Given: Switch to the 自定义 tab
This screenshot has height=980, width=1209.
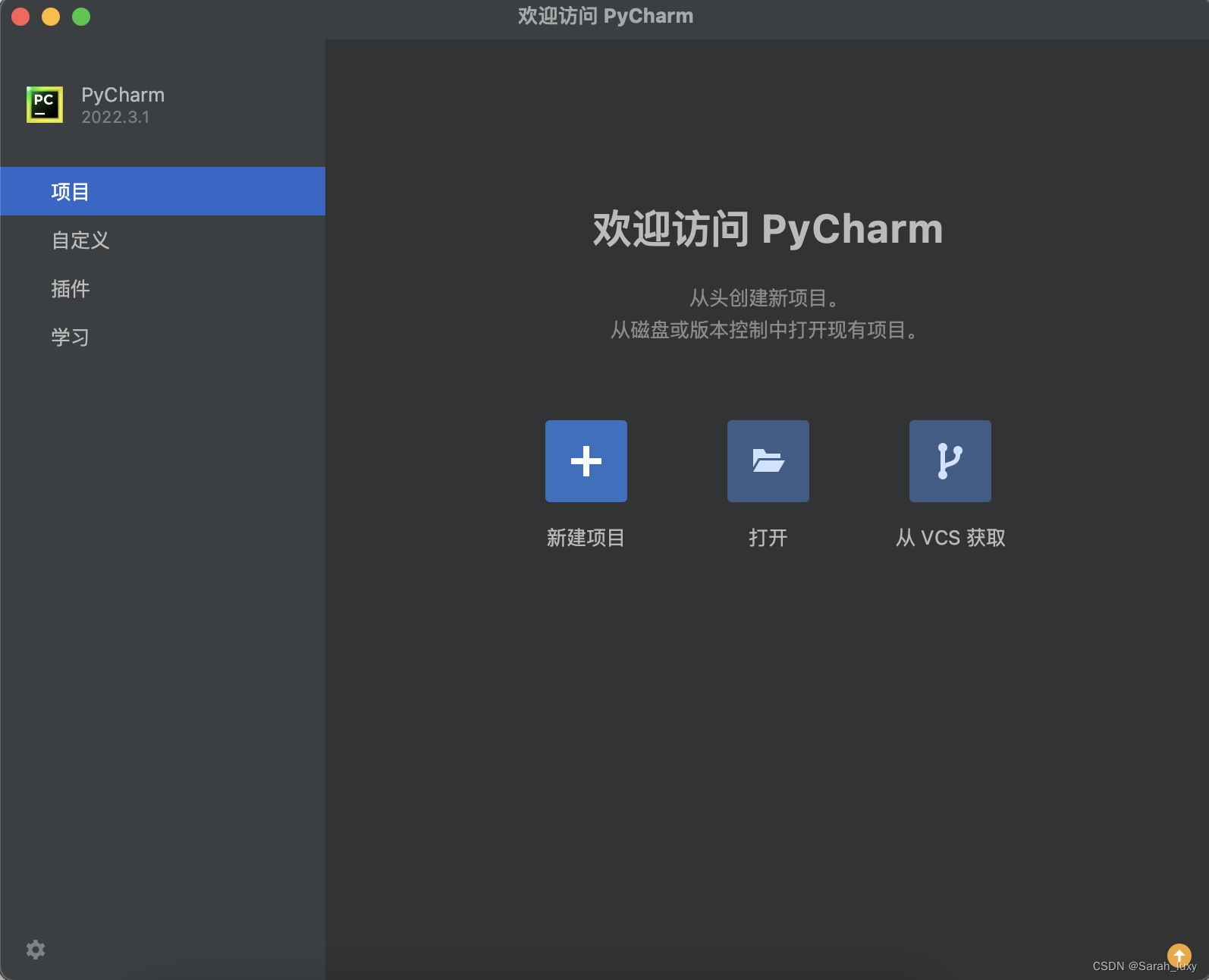Looking at the screenshot, I should point(162,240).
